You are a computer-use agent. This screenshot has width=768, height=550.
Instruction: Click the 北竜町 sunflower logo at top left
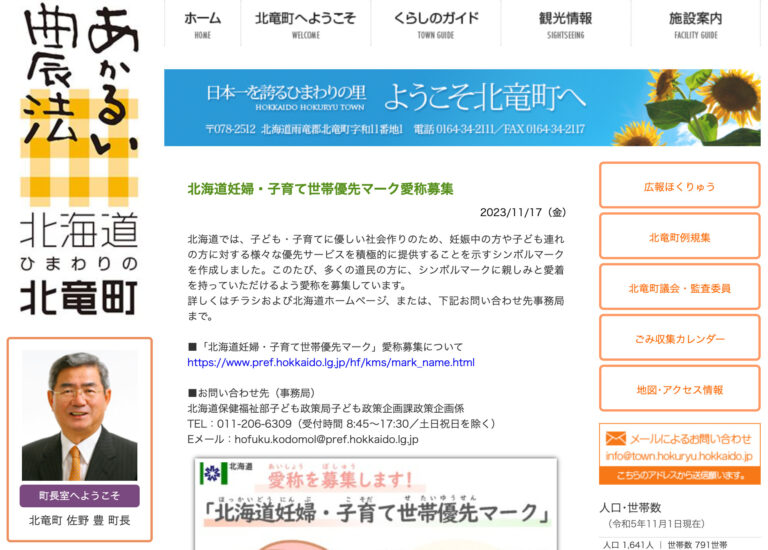coord(79,160)
